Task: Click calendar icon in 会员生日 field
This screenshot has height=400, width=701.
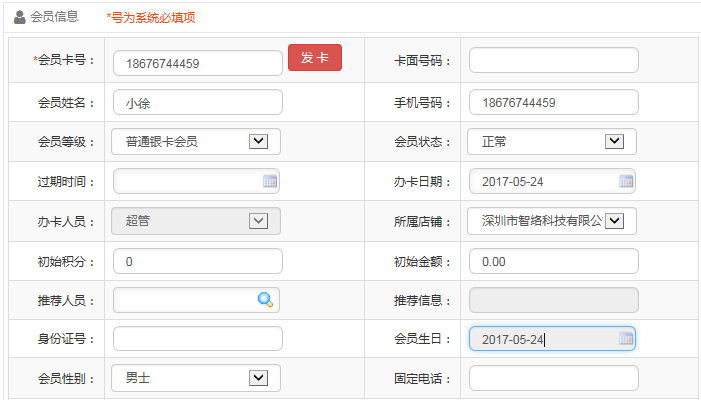Action: [x=626, y=339]
